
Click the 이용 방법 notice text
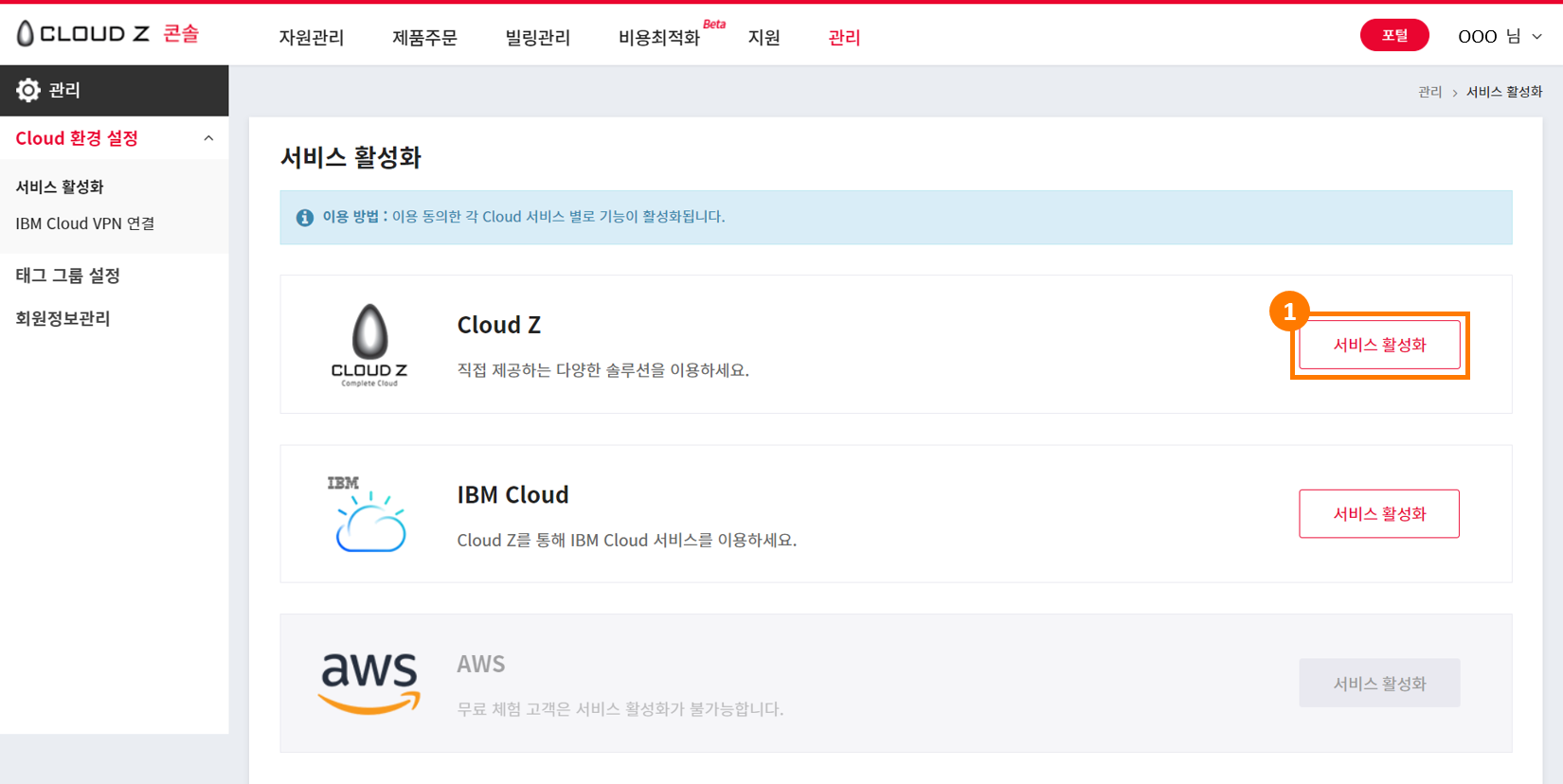click(x=524, y=217)
